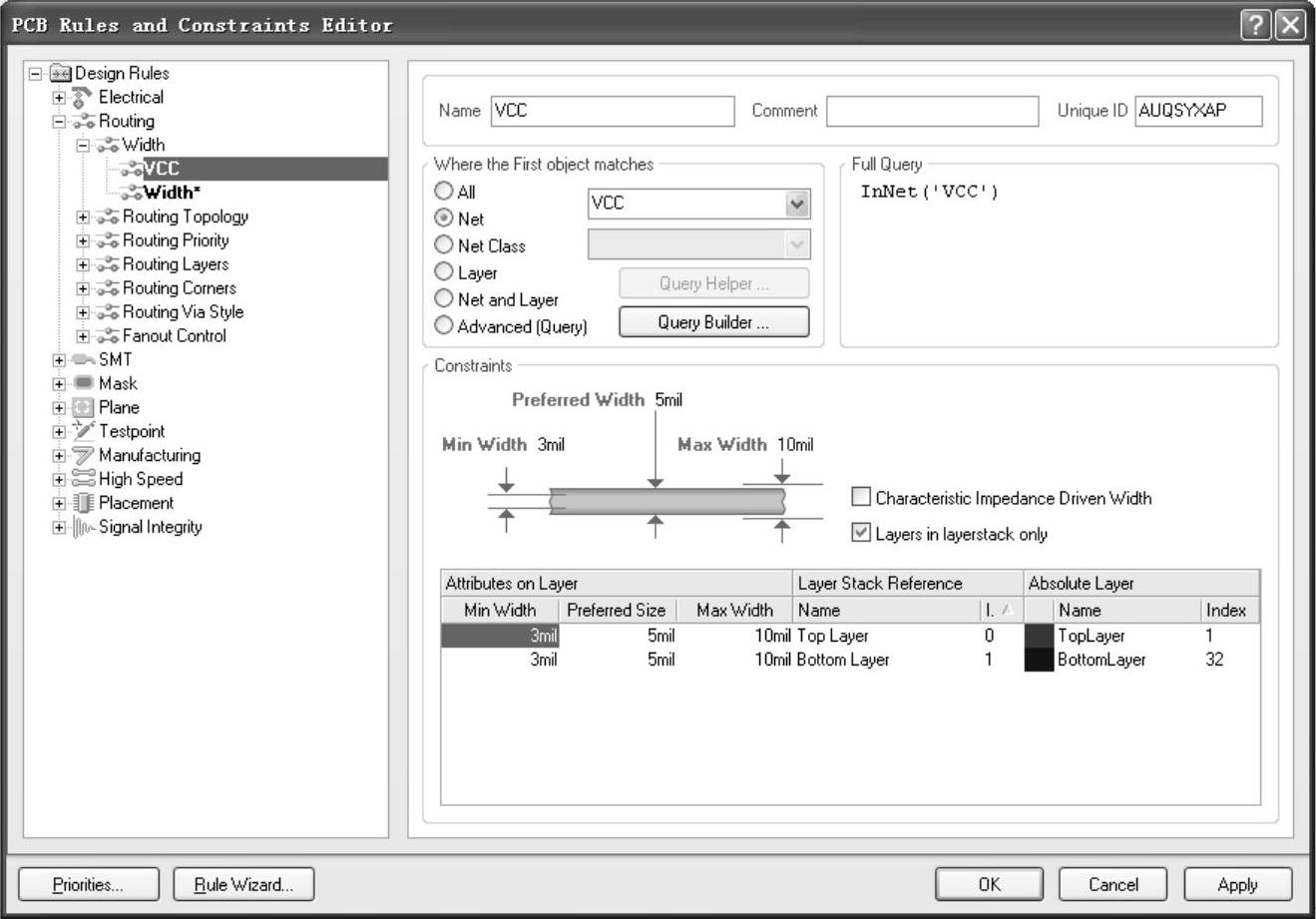Click the Mask category icon

[x=84, y=384]
